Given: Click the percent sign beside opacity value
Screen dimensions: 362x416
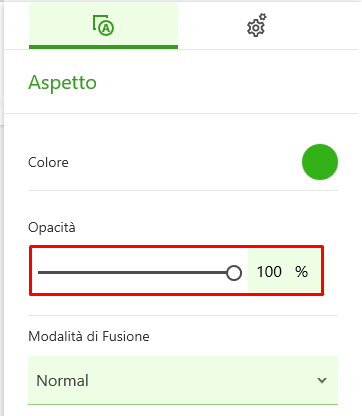Looking at the screenshot, I should click(x=301, y=272).
